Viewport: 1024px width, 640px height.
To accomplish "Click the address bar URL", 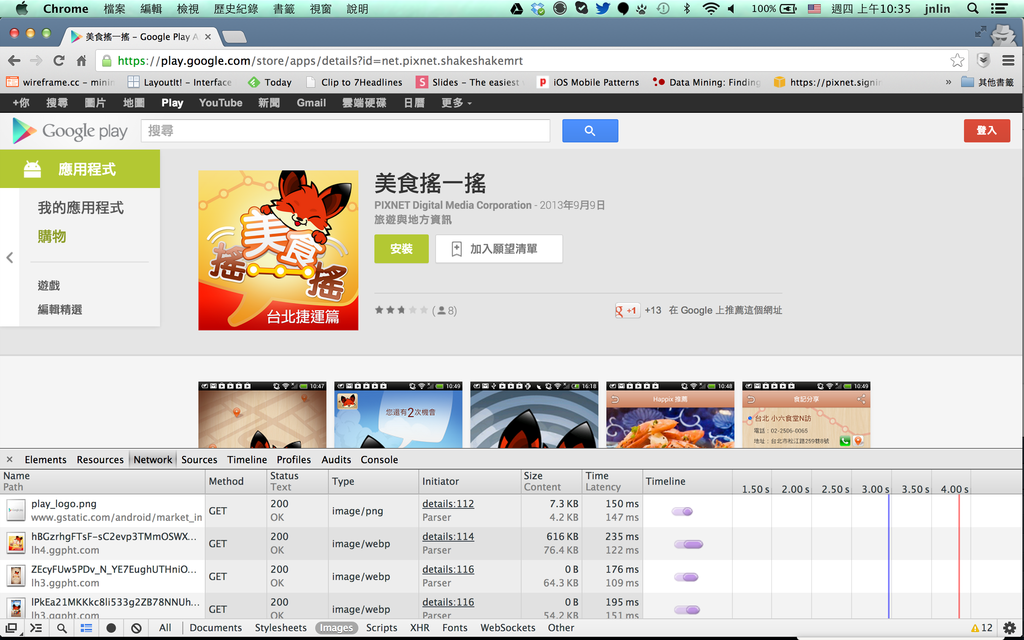I will tap(320, 61).
